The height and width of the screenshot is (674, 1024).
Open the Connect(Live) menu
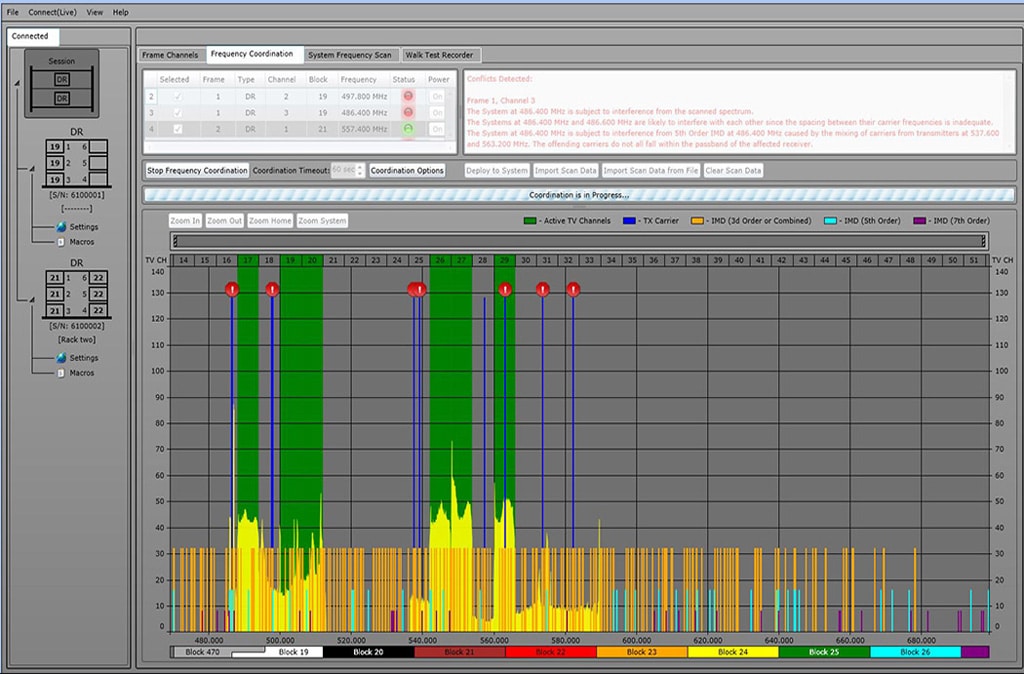52,12
